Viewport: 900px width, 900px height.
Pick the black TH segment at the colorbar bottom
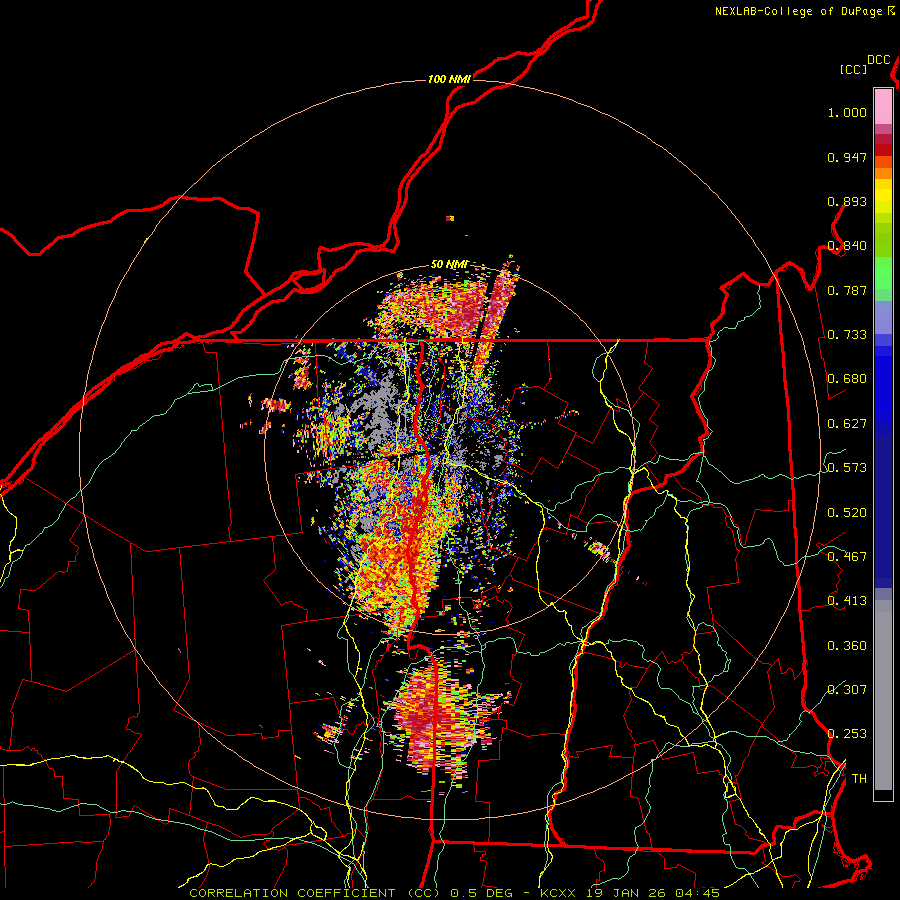click(883, 794)
